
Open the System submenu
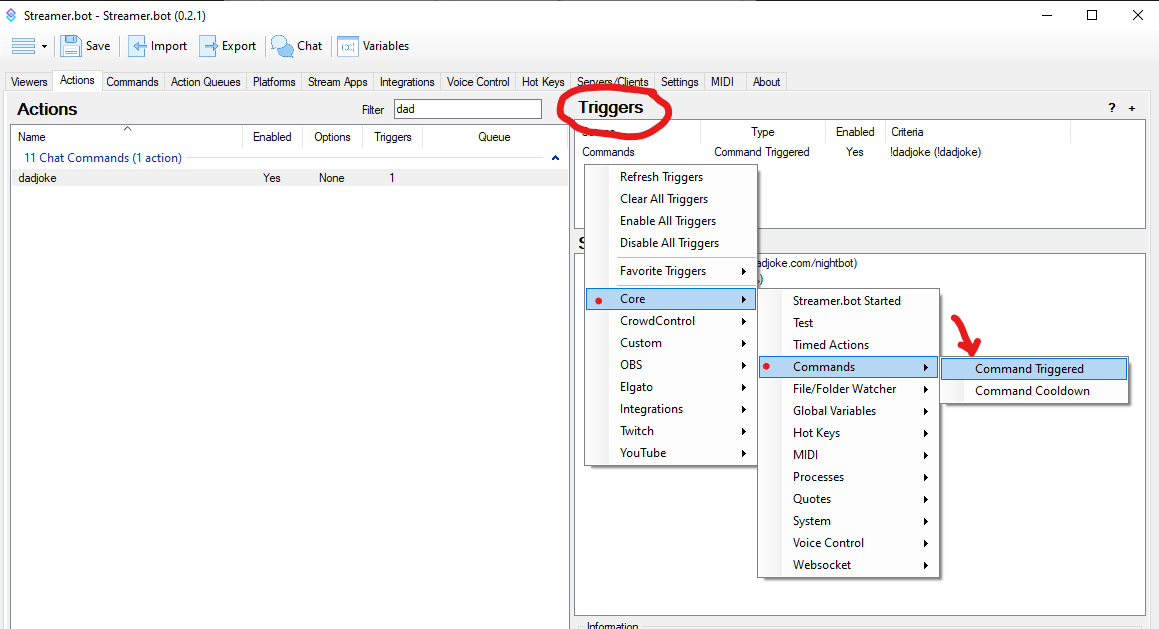[x=849, y=521]
